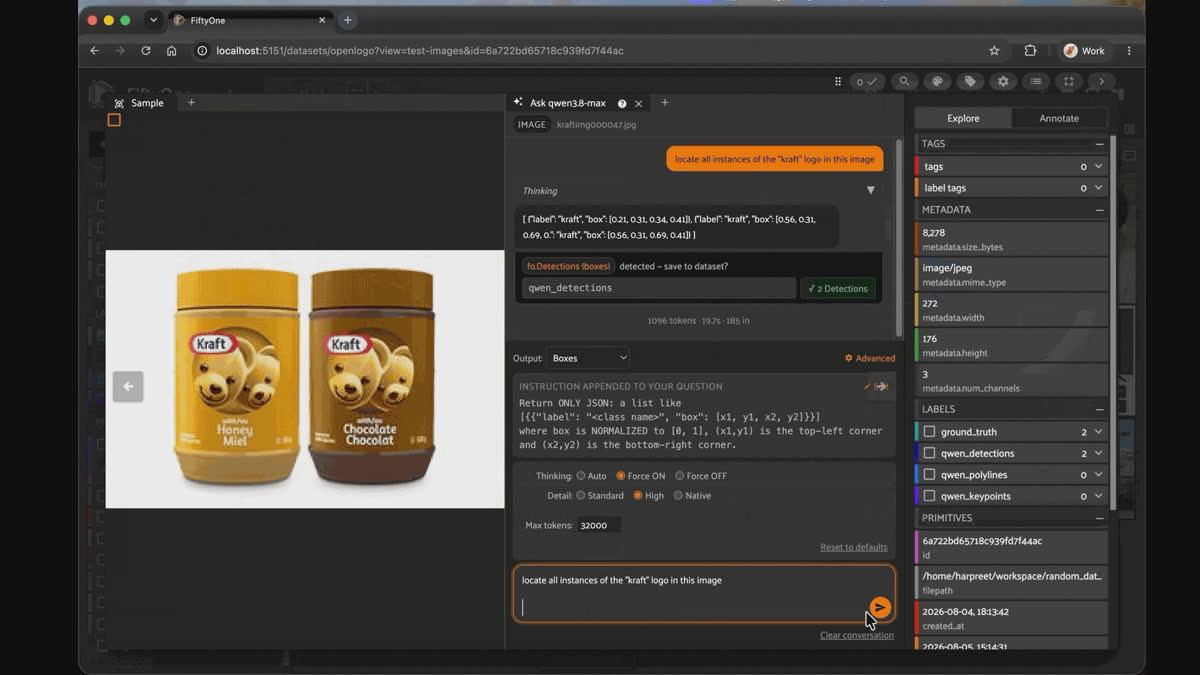Click Clear conversation

tap(857, 635)
